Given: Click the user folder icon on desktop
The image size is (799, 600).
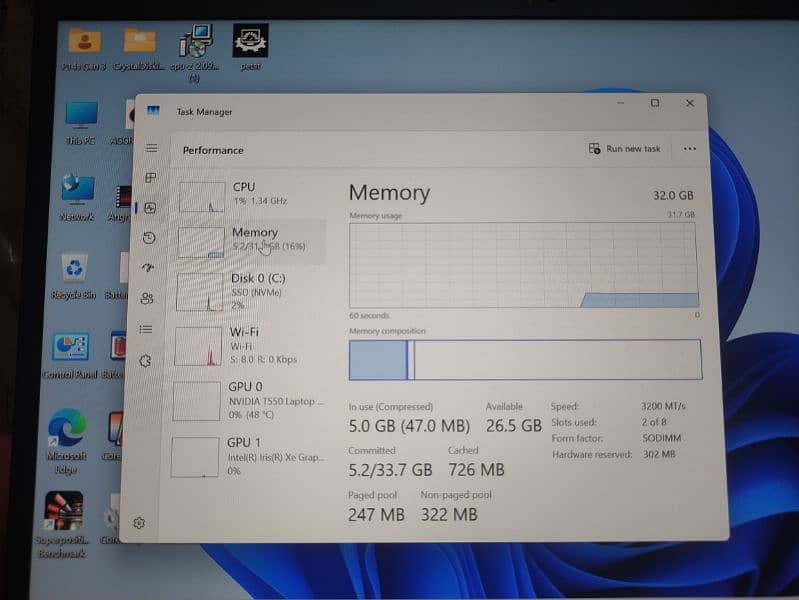Looking at the screenshot, I should (x=84, y=49).
